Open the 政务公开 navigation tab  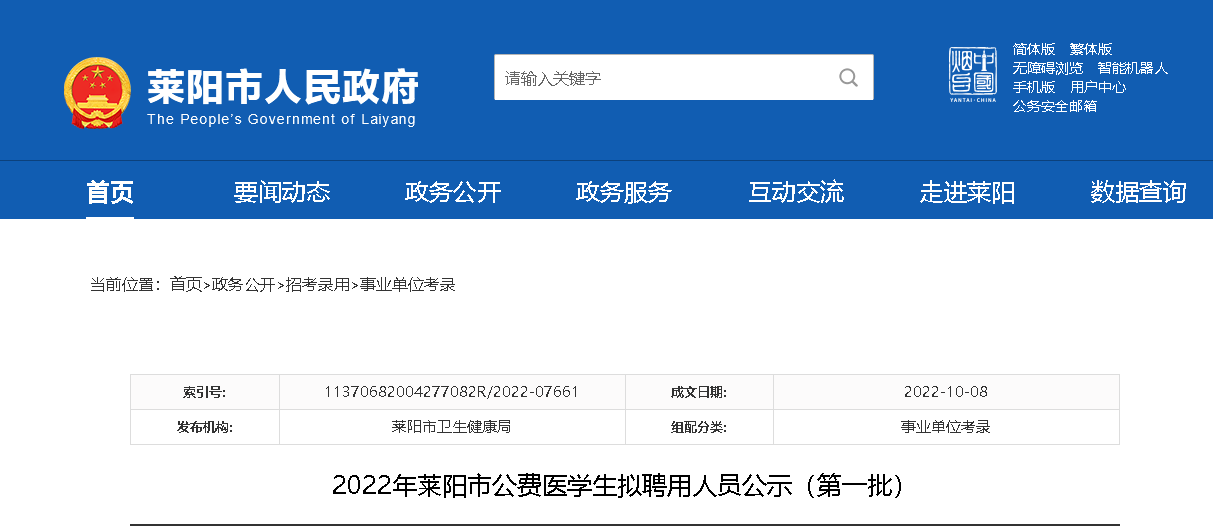pyautogui.click(x=453, y=192)
